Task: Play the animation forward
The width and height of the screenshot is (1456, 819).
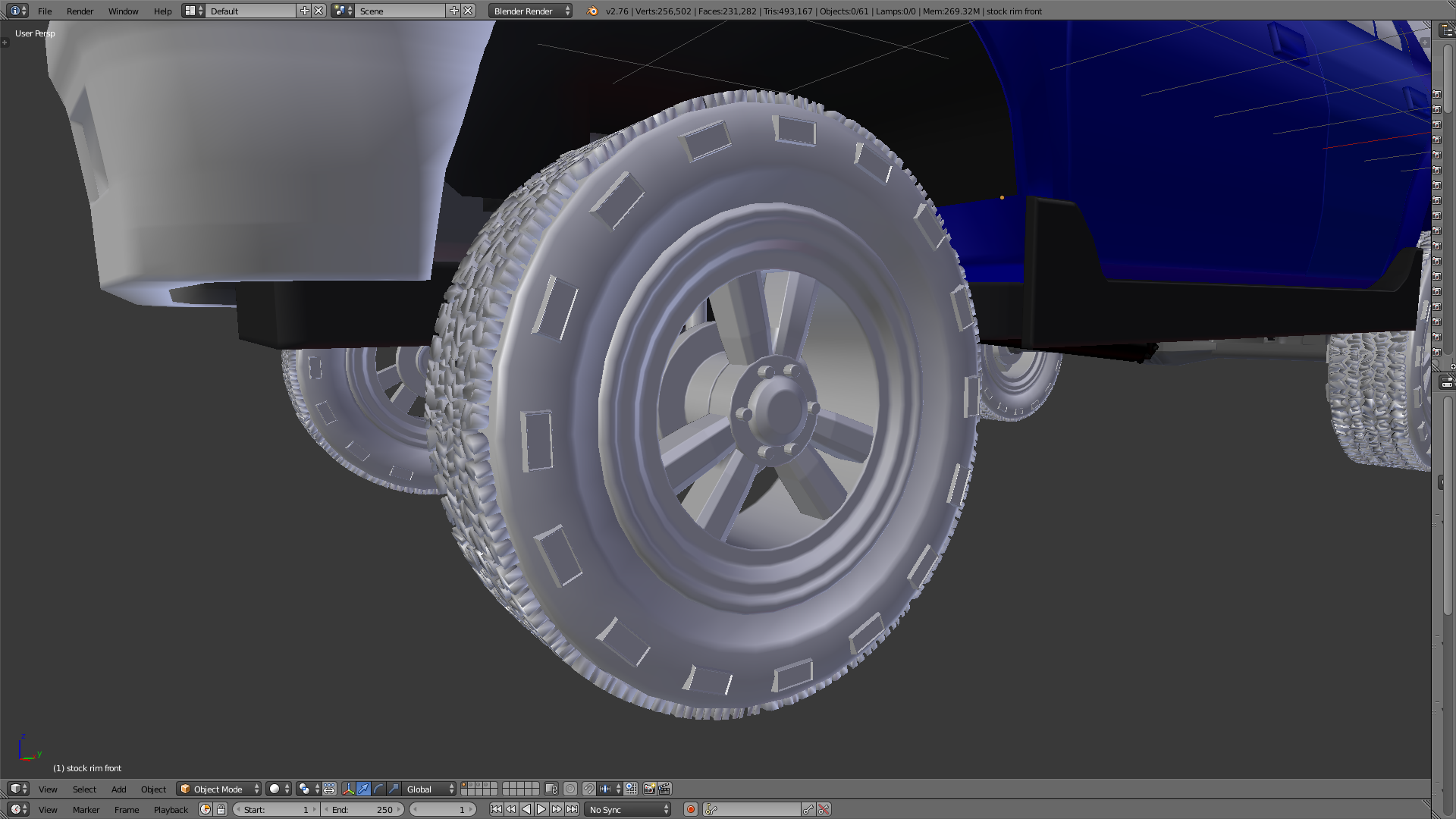Action: tap(541, 810)
